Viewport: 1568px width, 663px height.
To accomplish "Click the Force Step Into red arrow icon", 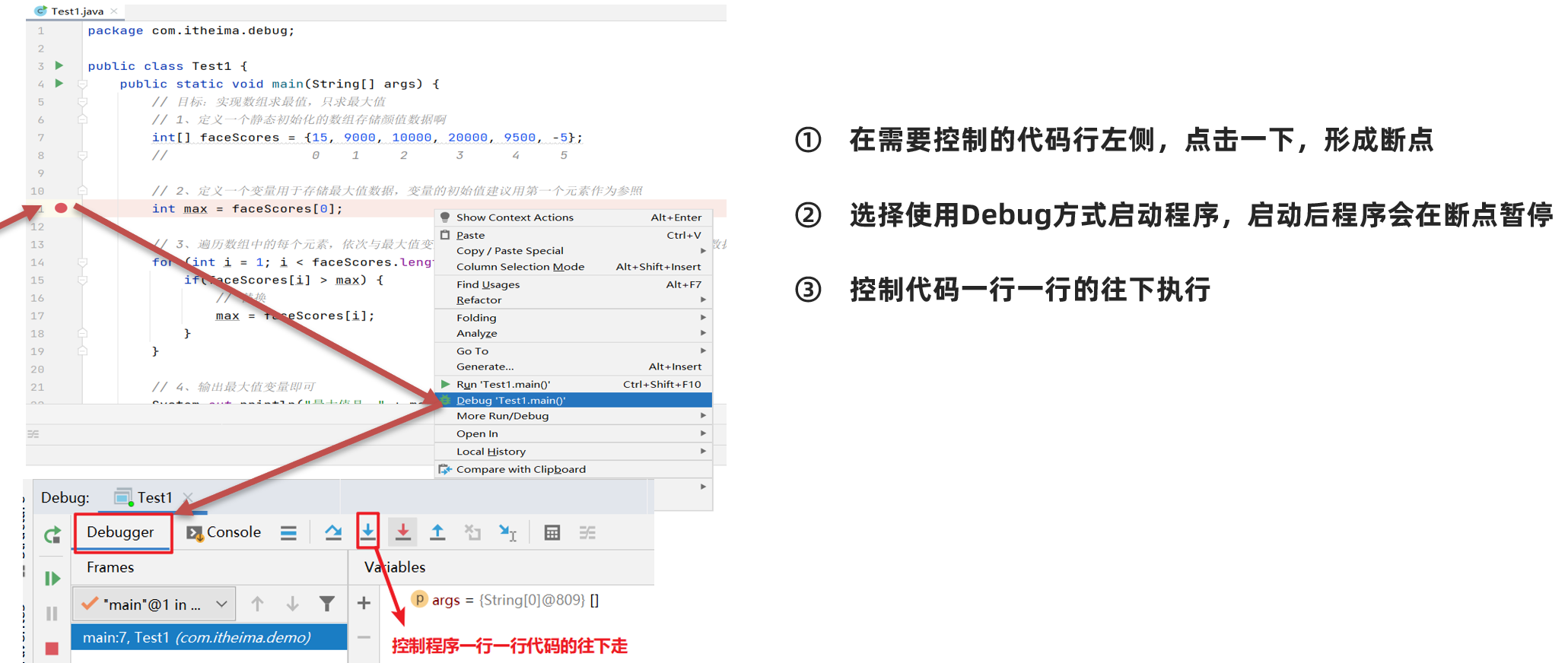I will click(402, 532).
